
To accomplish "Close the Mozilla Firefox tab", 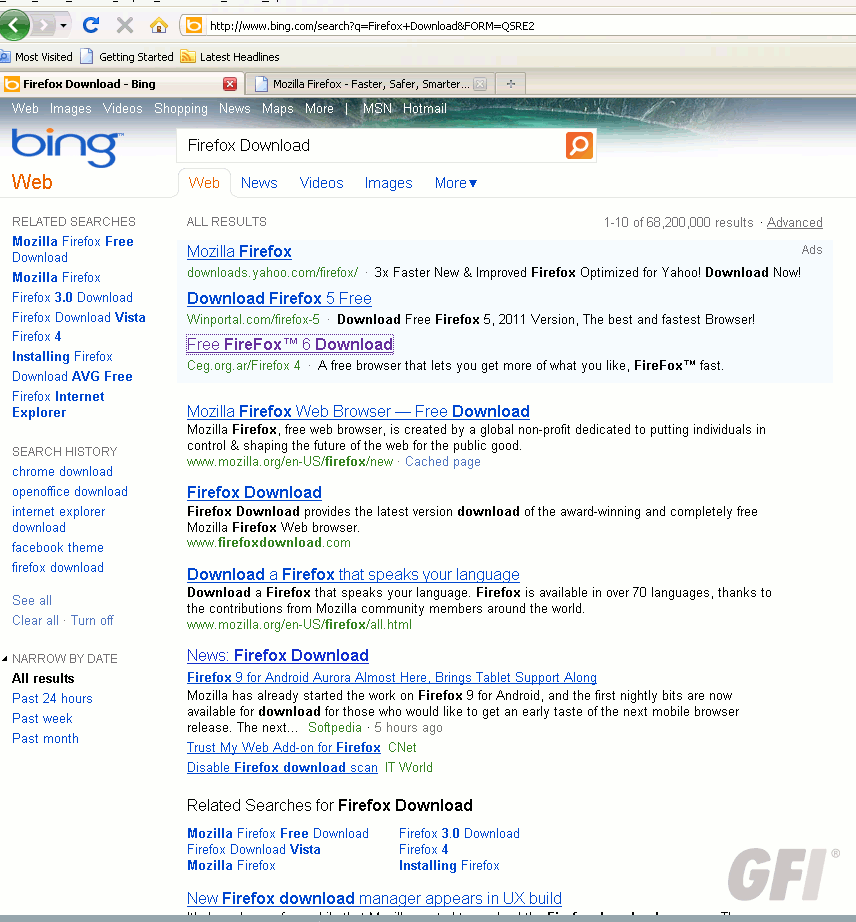I will pyautogui.click(x=480, y=84).
